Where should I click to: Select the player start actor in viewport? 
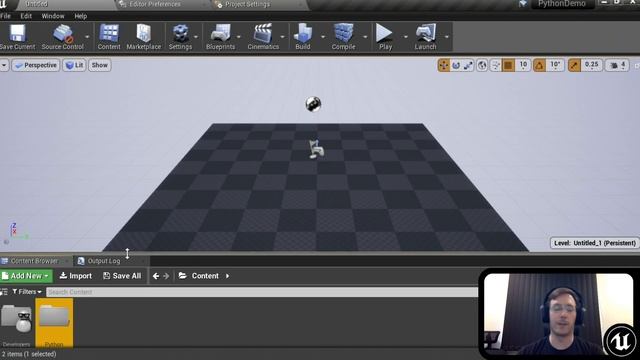tap(316, 149)
